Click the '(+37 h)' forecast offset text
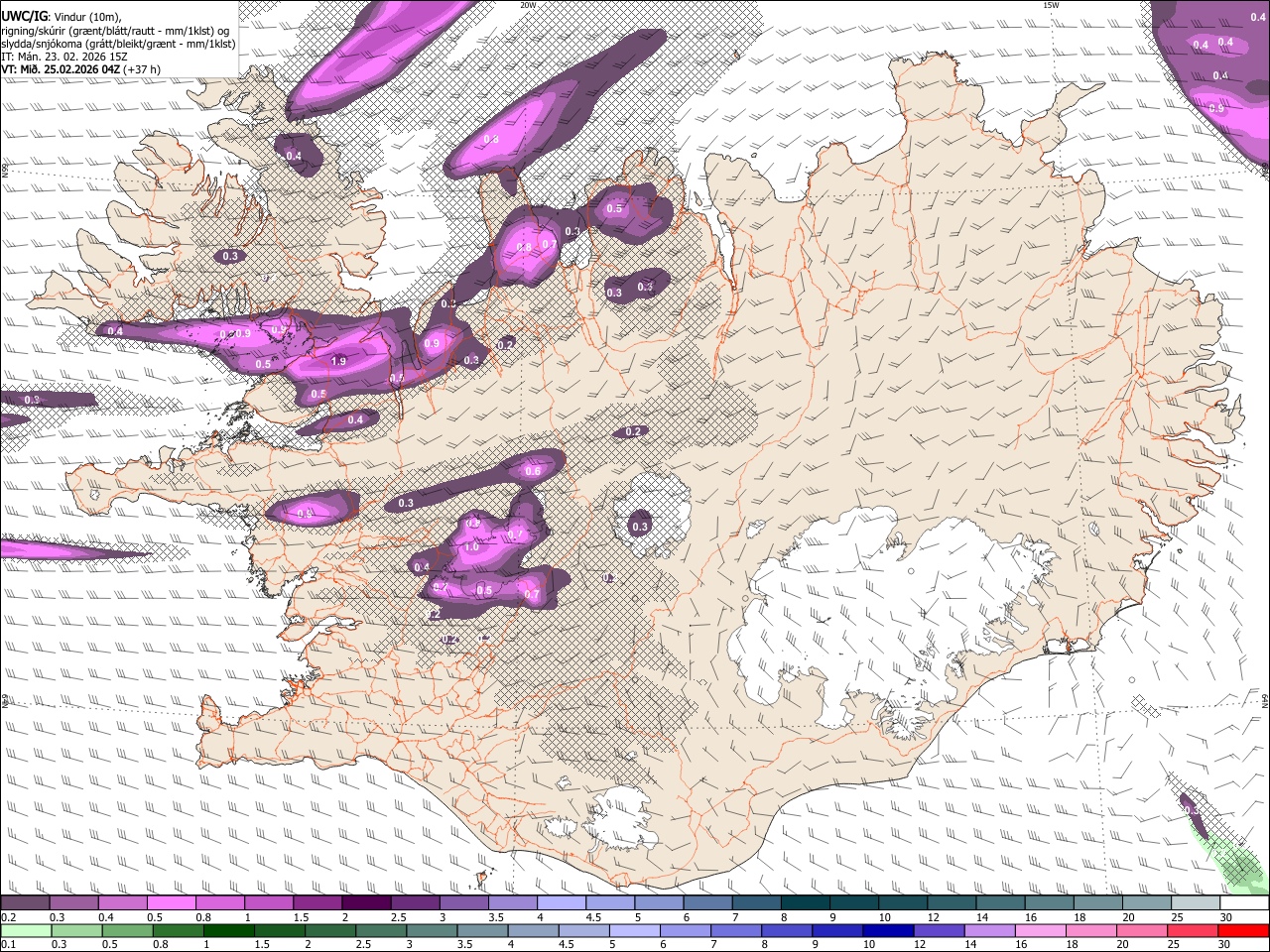1270x952 pixels. tap(143, 69)
